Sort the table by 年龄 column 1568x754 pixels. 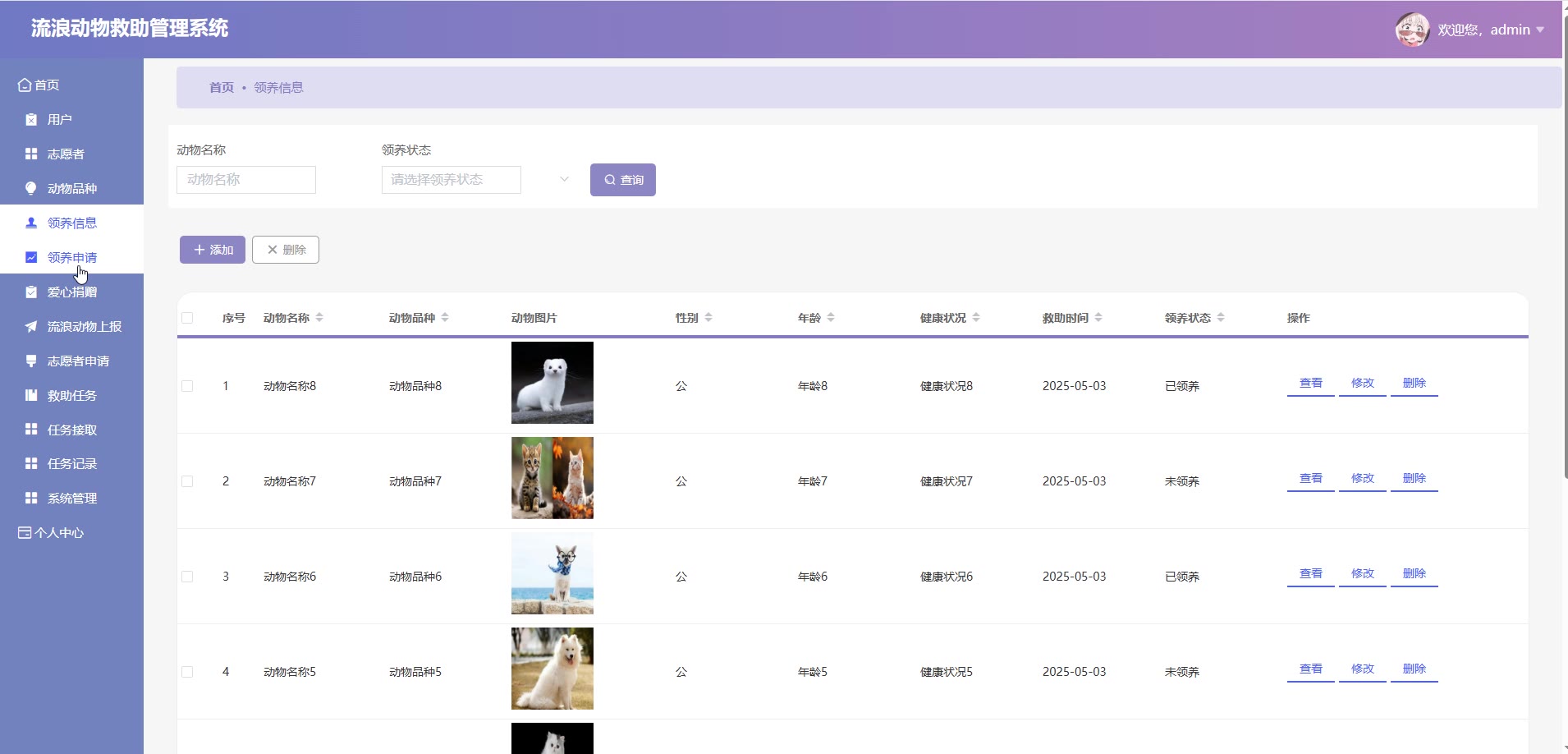(831, 318)
